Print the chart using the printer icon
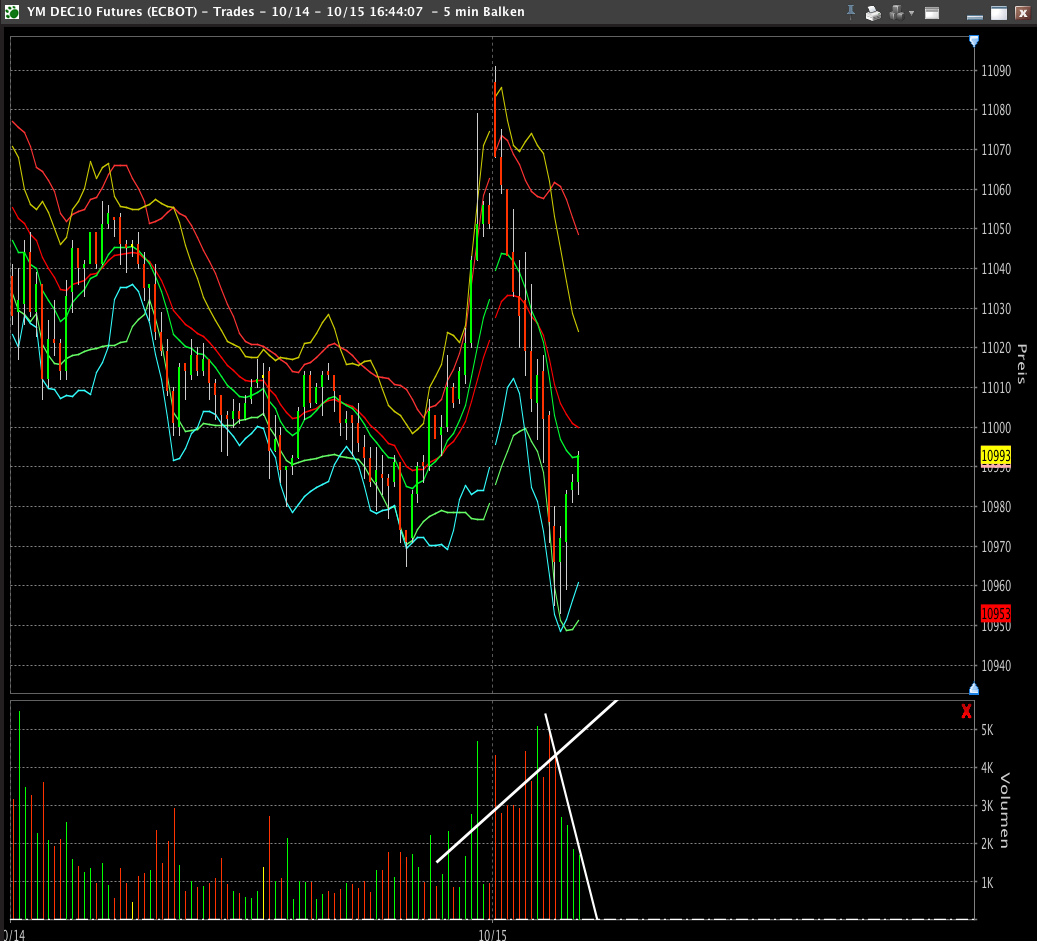 click(873, 13)
